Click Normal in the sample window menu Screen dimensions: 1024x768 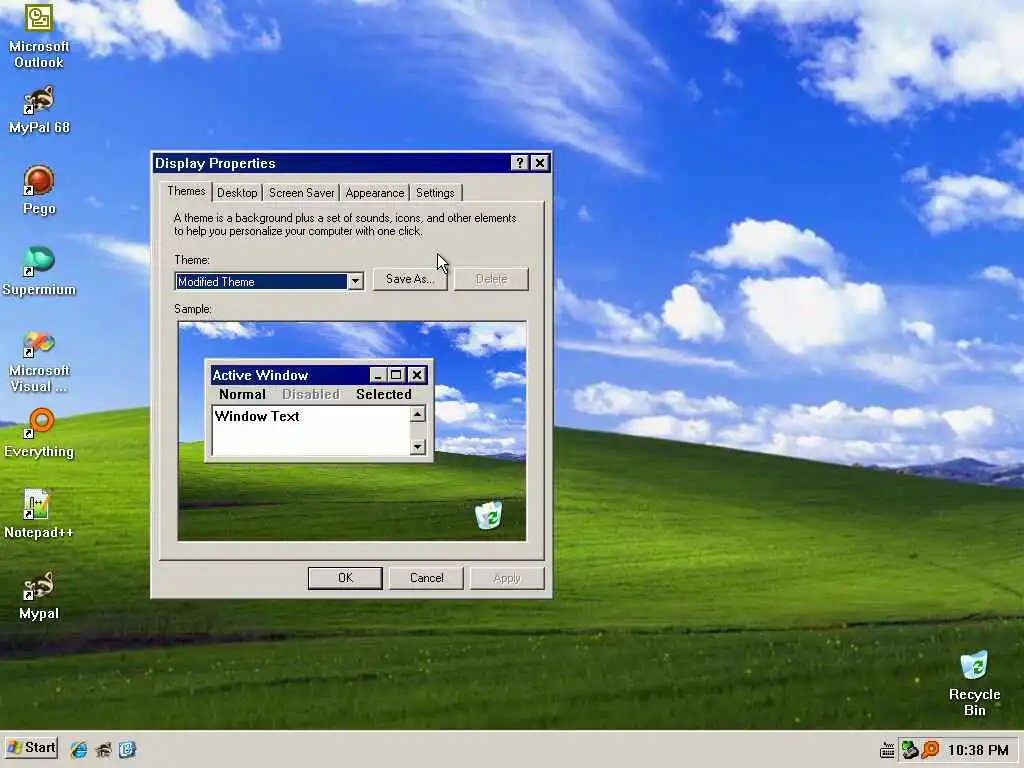click(242, 394)
